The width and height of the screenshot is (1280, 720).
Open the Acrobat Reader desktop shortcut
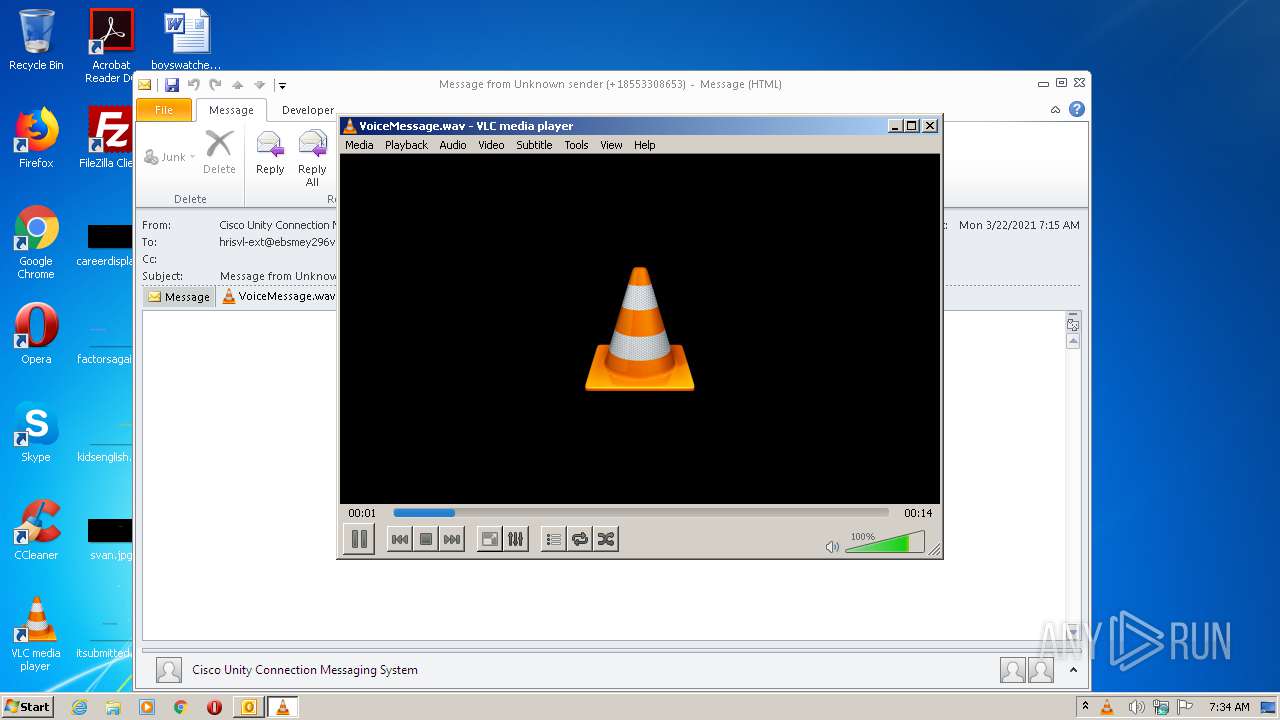pyautogui.click(x=110, y=46)
